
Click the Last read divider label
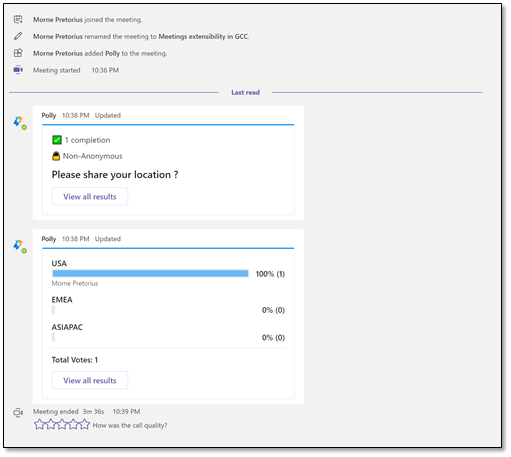pos(246,92)
